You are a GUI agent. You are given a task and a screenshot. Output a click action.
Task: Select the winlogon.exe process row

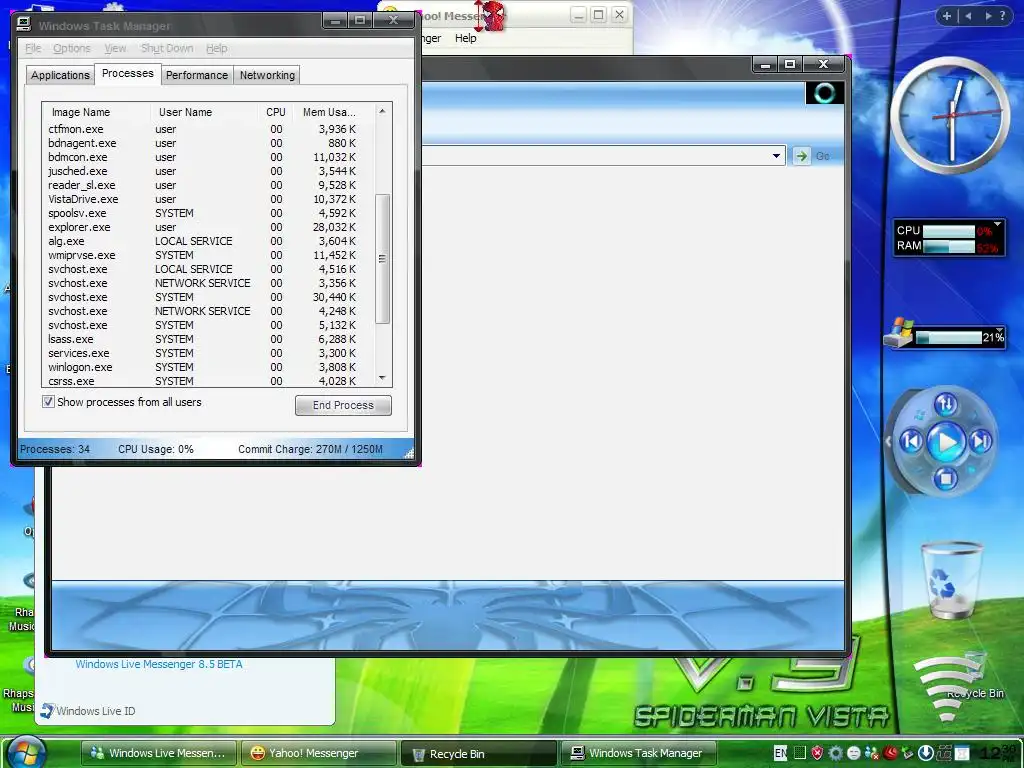[208, 367]
